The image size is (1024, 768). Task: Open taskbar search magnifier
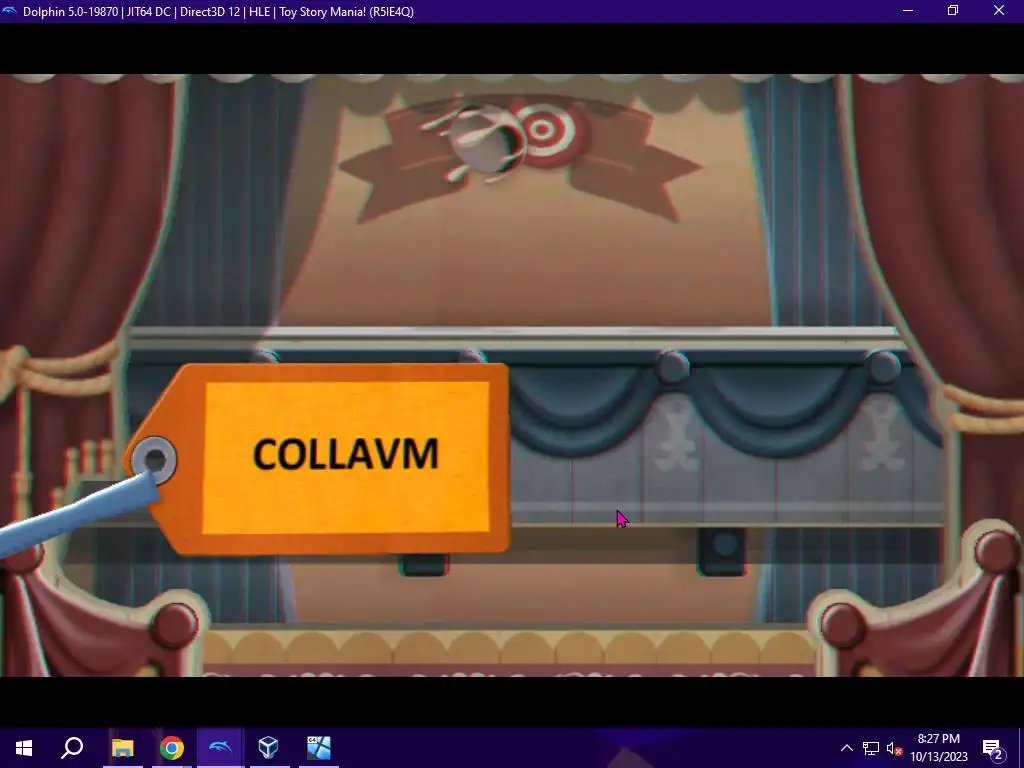tap(72, 748)
